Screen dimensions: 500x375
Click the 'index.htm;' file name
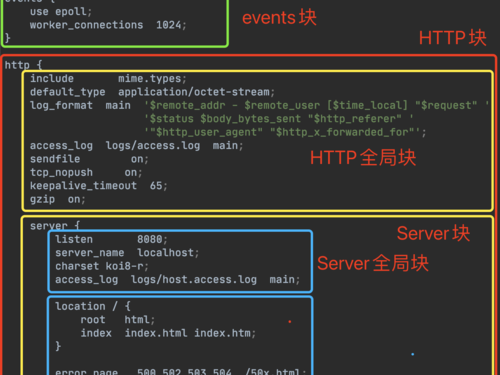click(x=225, y=333)
